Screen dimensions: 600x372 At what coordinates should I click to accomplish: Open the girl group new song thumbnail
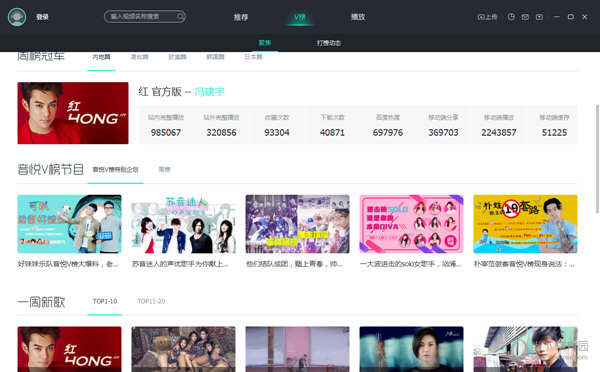[183, 349]
